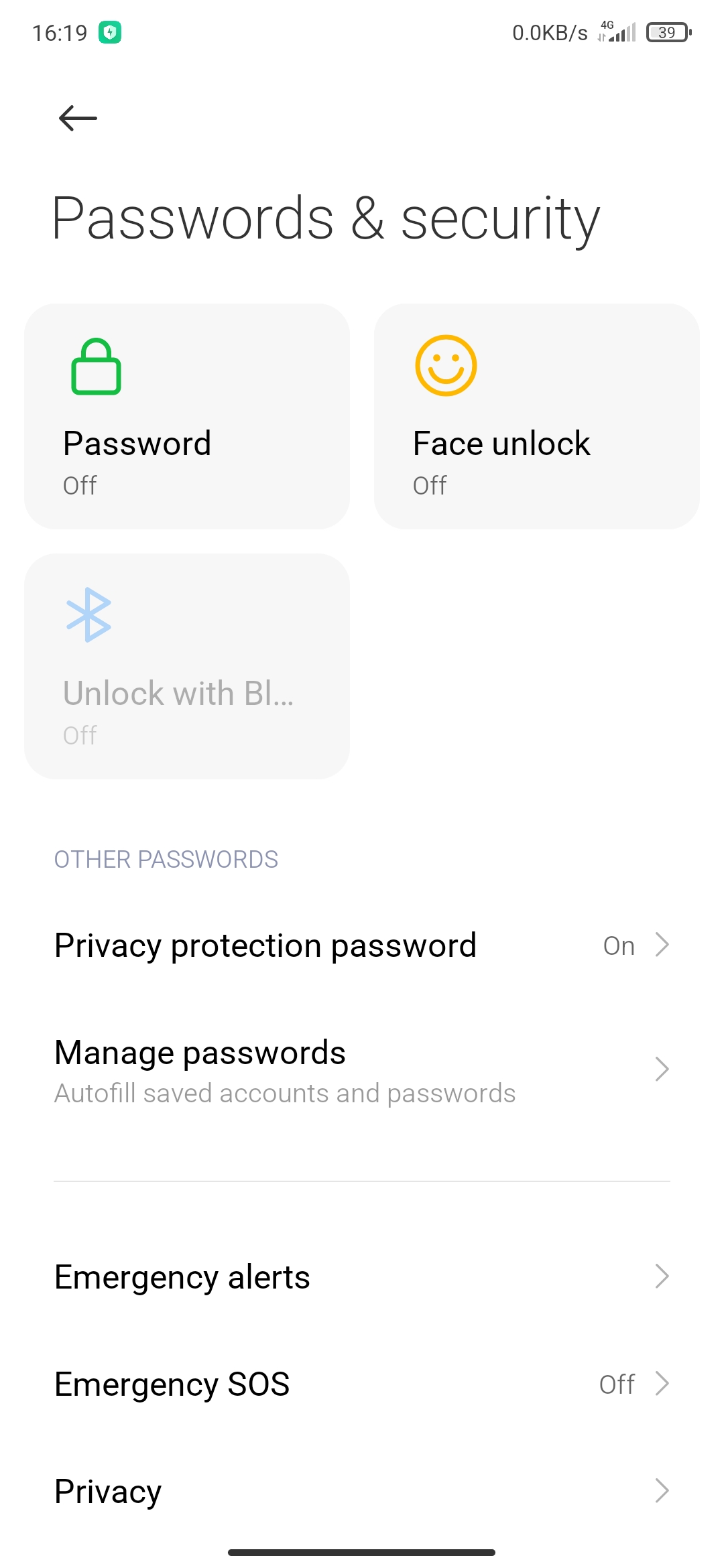Select Privacy protection password
Screen dimensions: 724x1568
[x=362, y=945]
